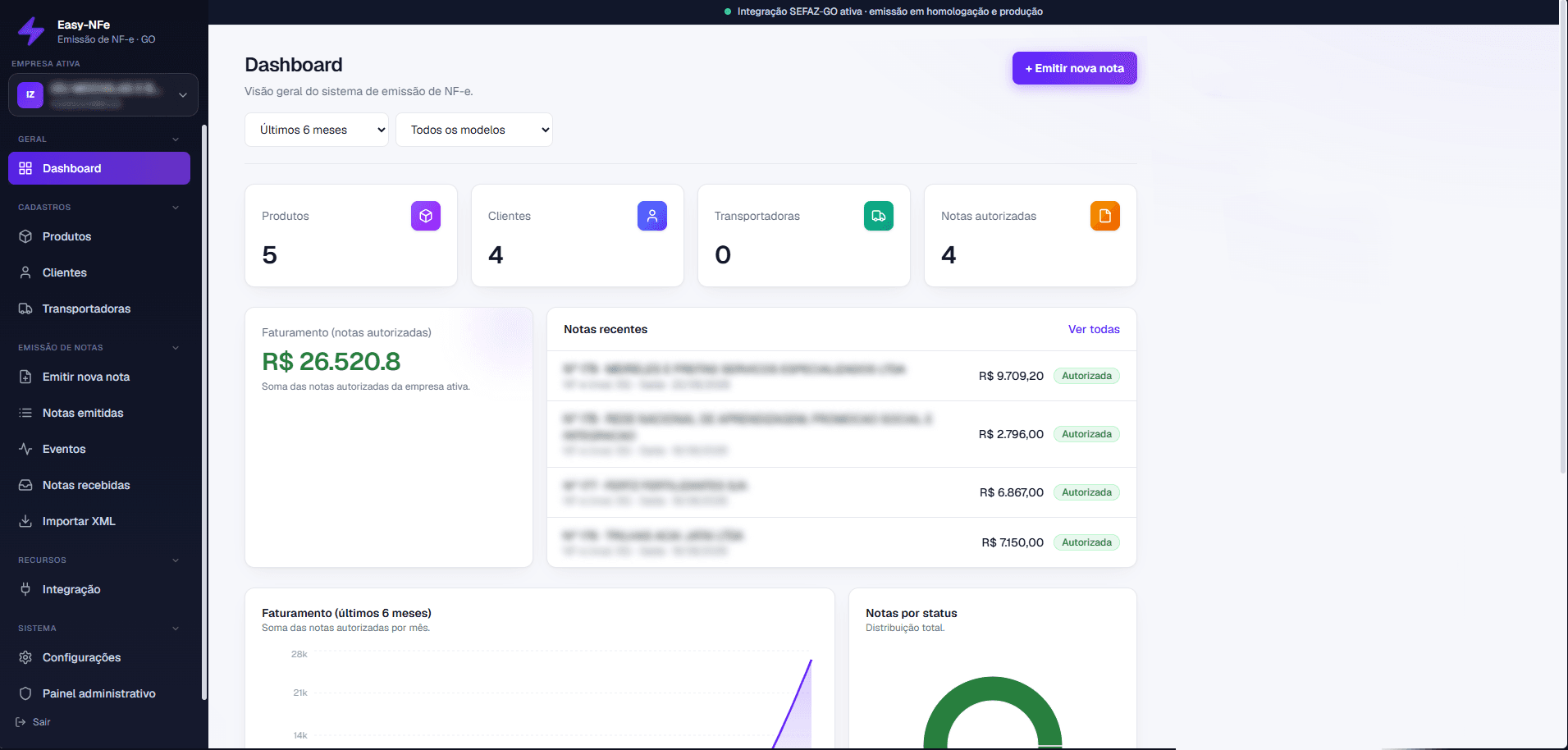The height and width of the screenshot is (750, 1568).
Task: Click Sair to log out
Action: pyautogui.click(x=33, y=722)
